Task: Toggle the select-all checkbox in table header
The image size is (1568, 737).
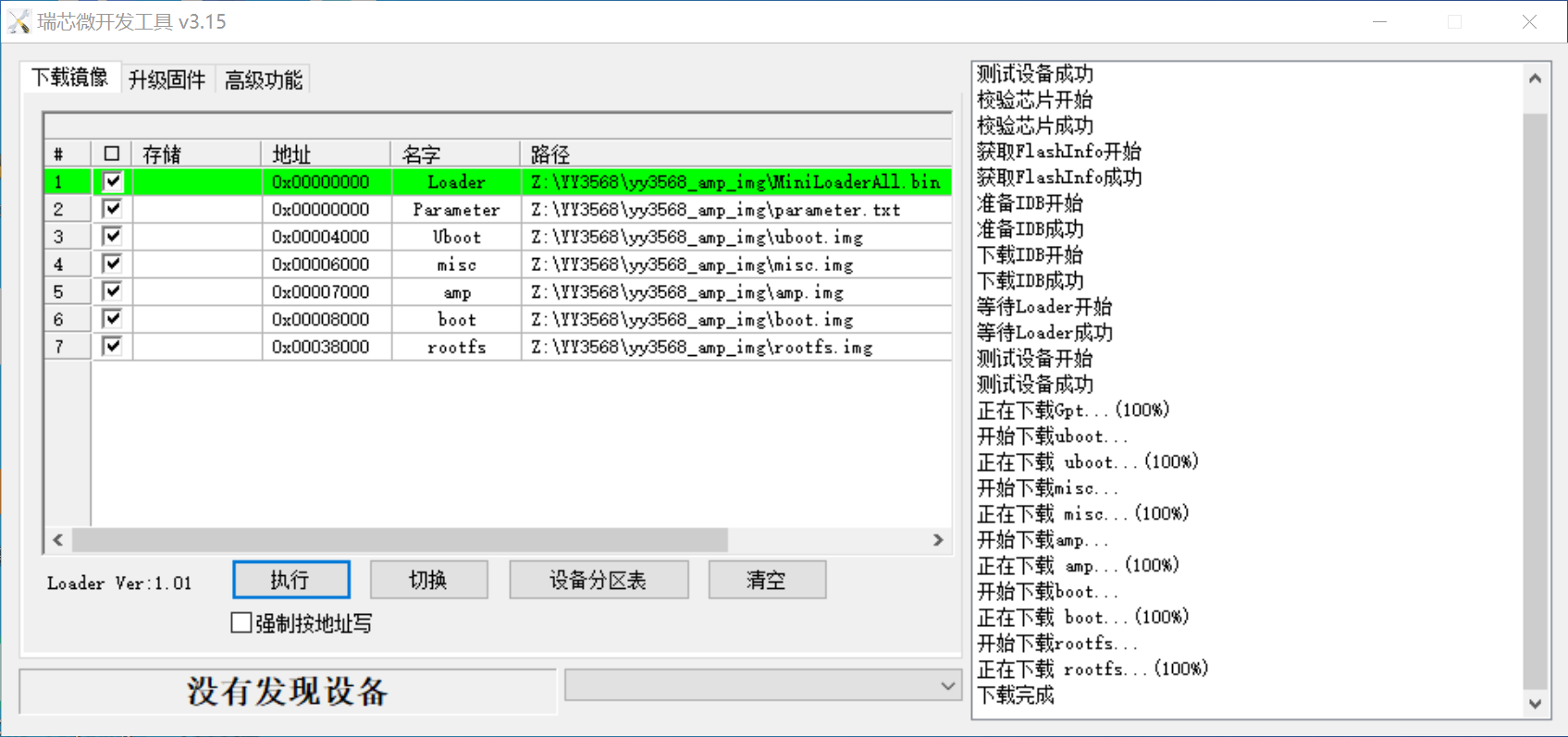Action: point(112,154)
